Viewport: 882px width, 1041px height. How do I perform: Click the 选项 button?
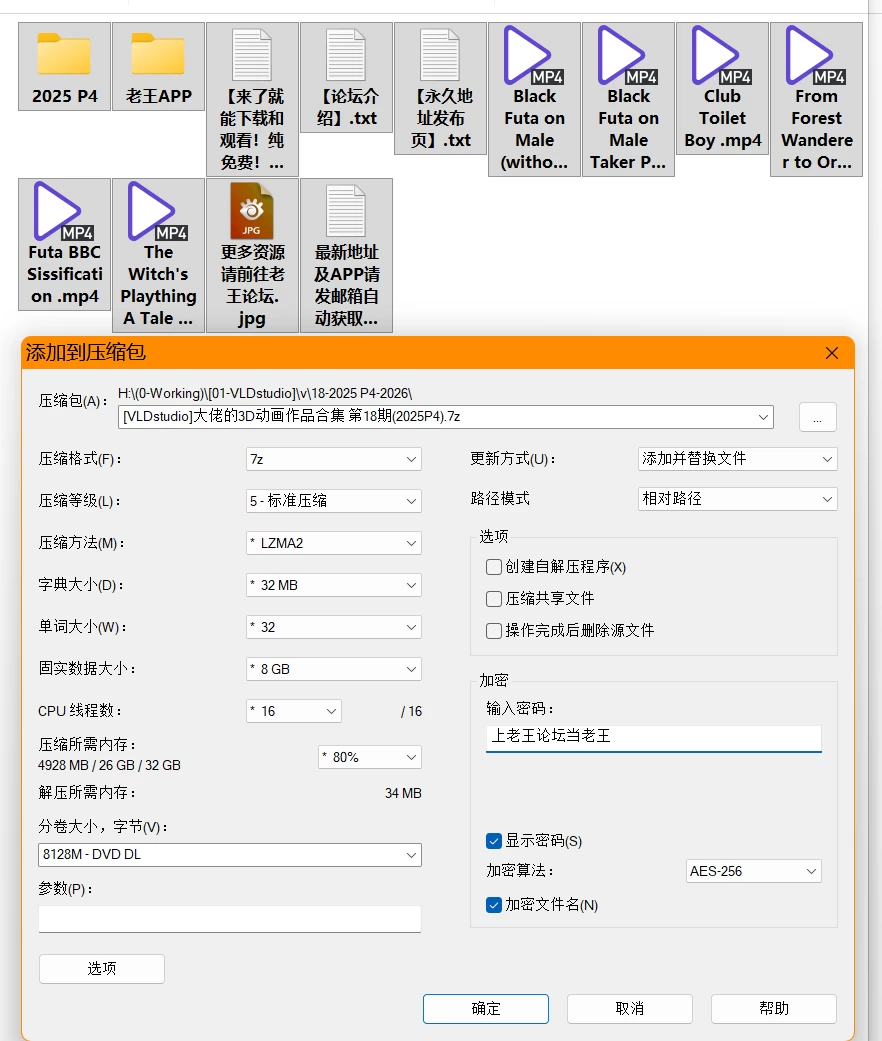(102, 969)
